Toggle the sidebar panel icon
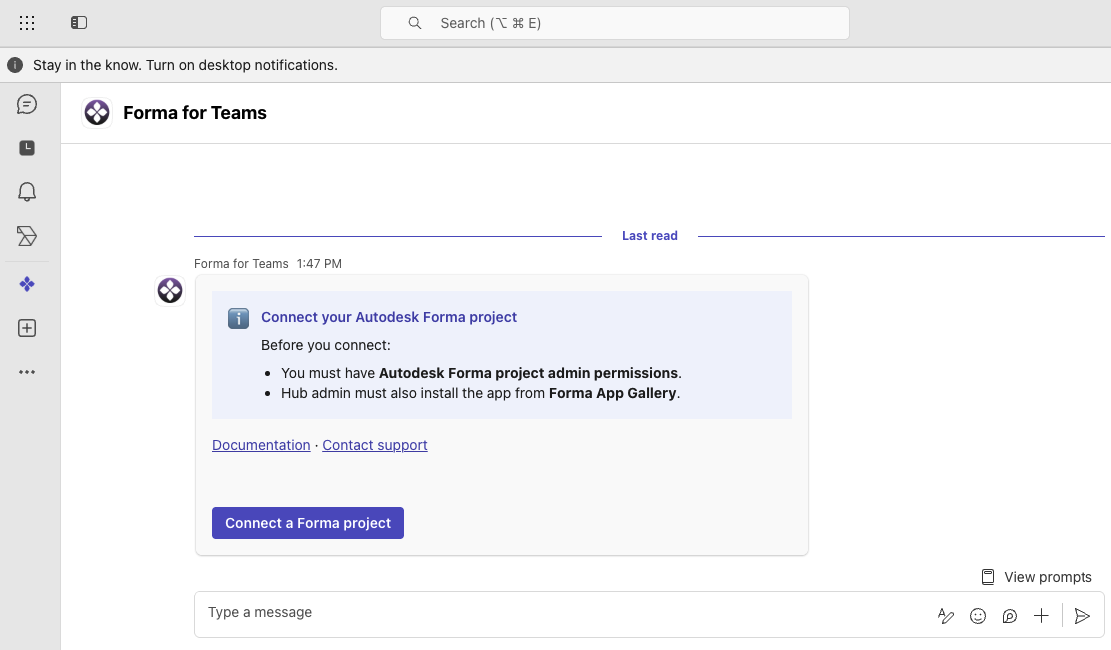The width and height of the screenshot is (1111, 650). 79,23
